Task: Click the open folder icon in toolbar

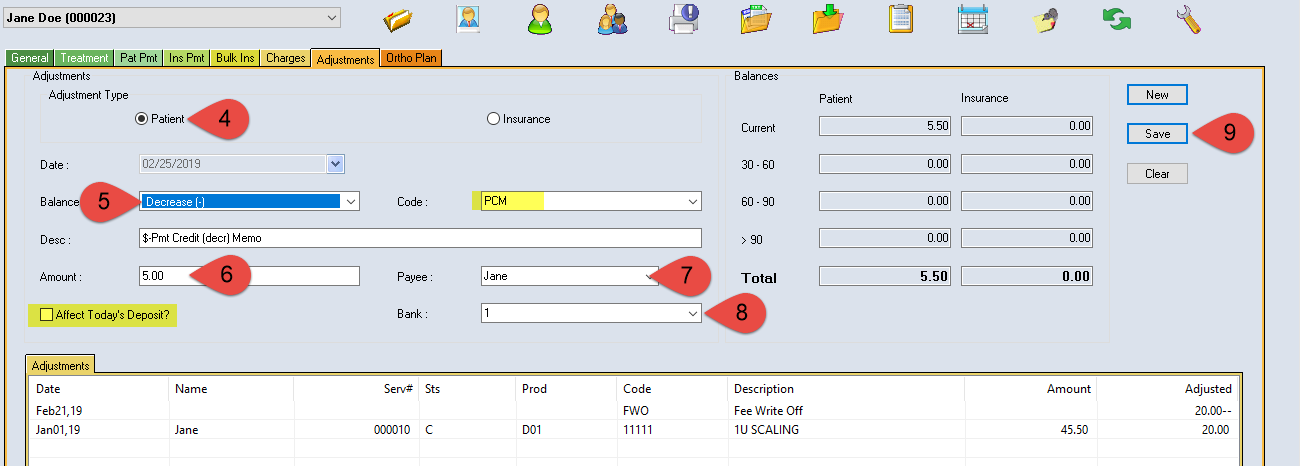Action: pos(399,19)
